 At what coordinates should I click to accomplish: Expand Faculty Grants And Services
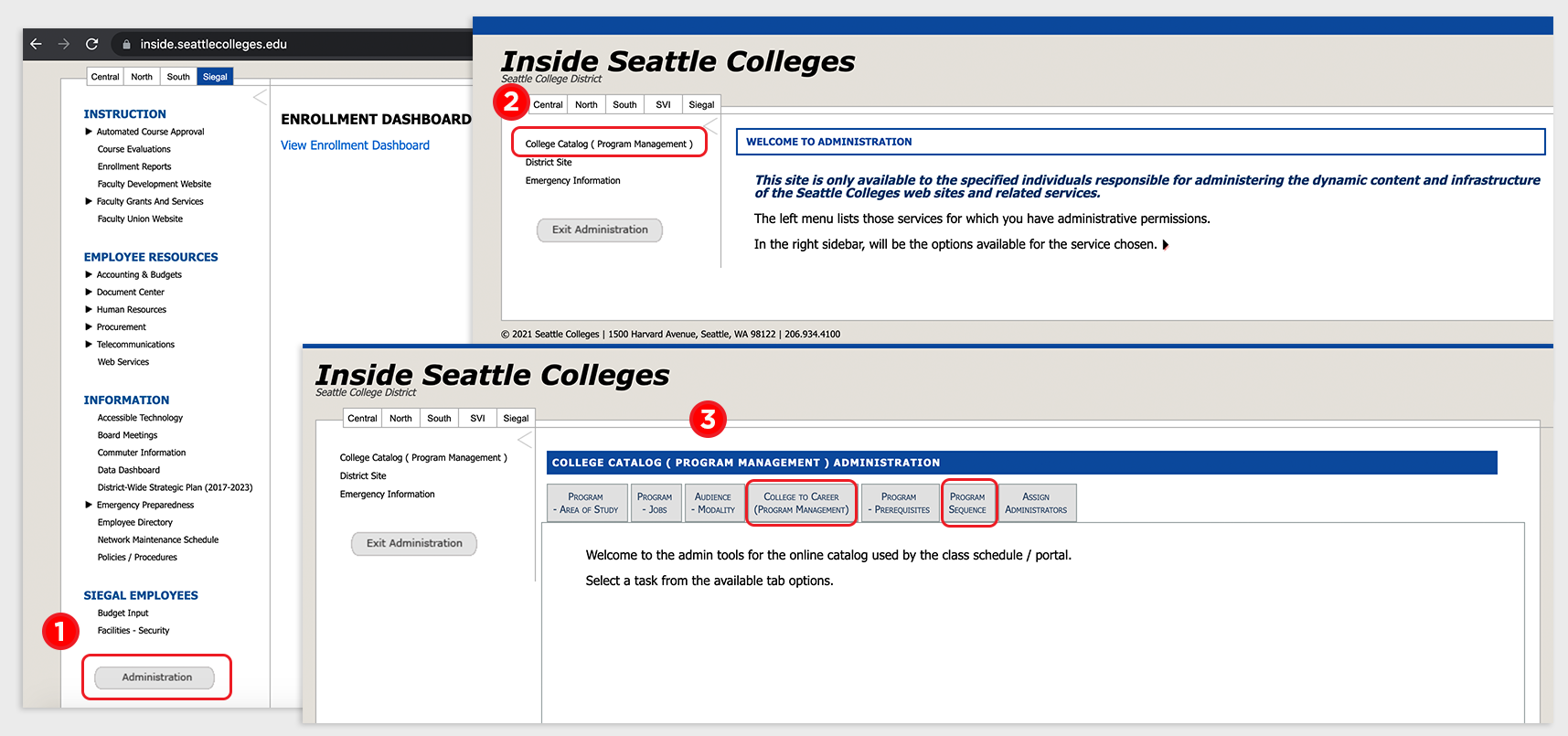click(x=89, y=201)
